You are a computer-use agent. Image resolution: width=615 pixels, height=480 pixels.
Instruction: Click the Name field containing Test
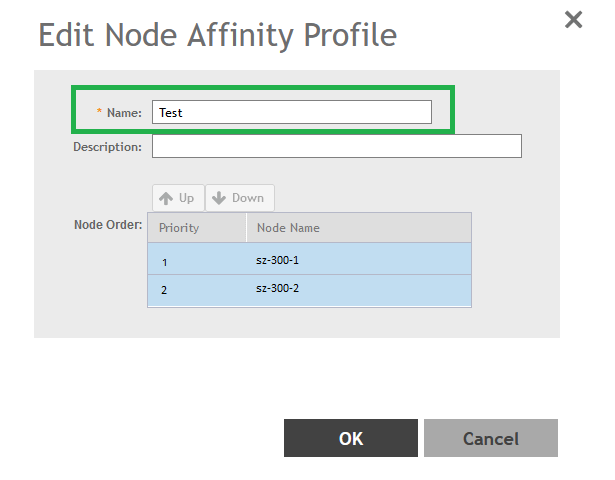point(291,112)
